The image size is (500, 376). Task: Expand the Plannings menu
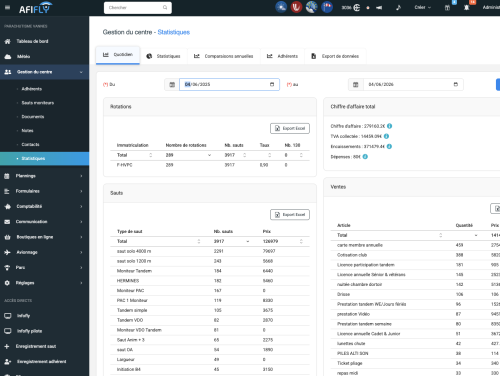[x=44, y=176]
